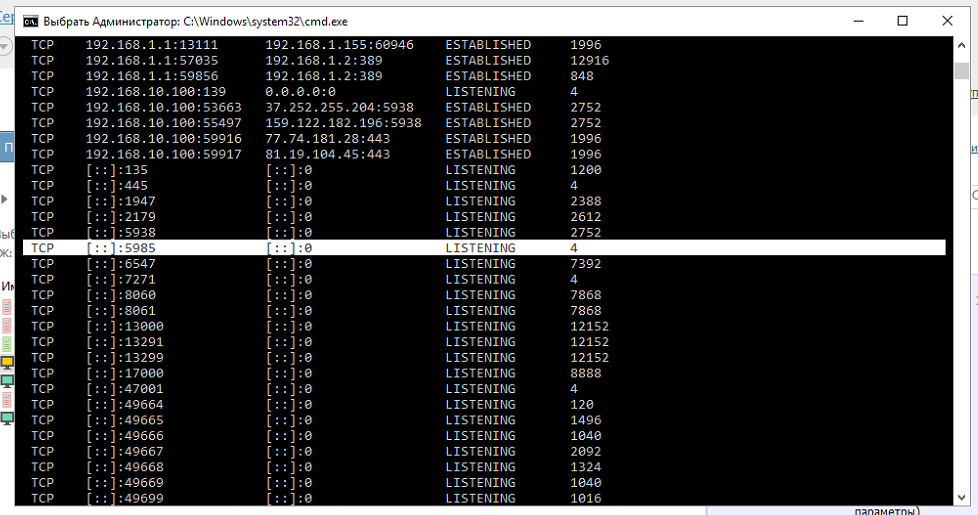
Task: Select foreign address 192.168.1.155:60946
Action: 339,45
